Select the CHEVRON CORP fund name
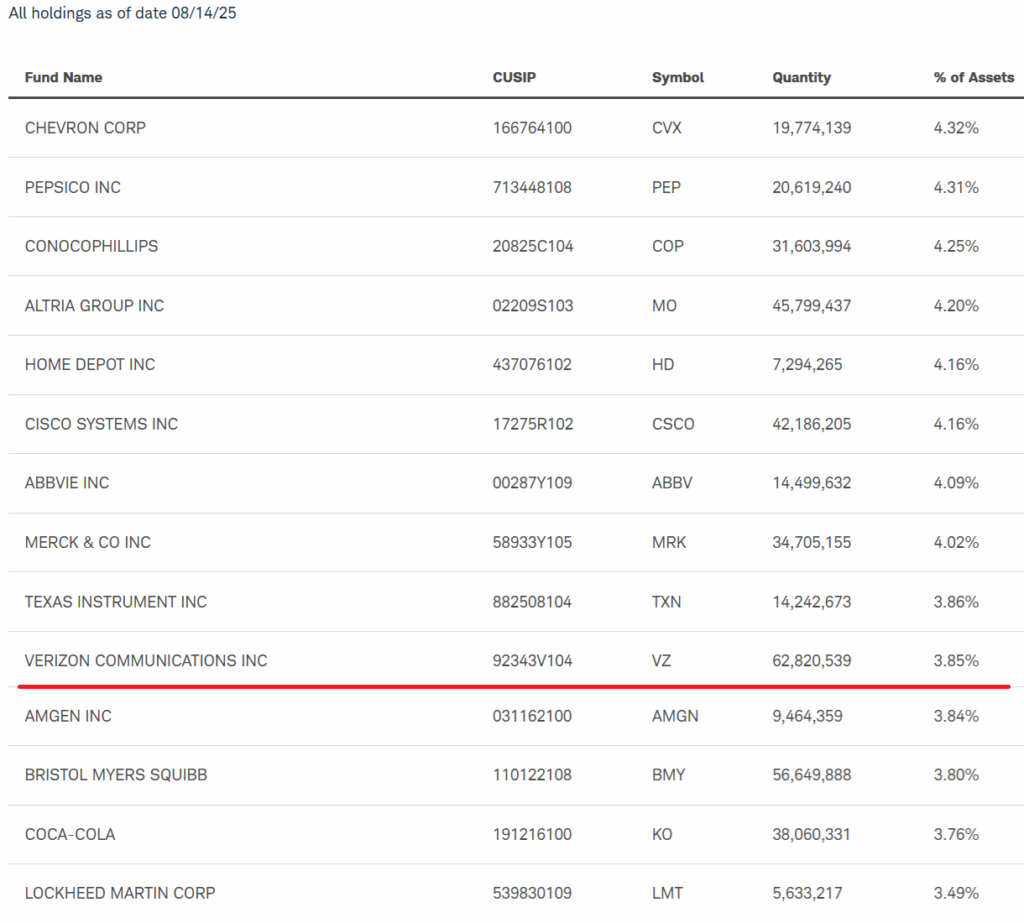This screenshot has width=1024, height=923. coord(85,127)
